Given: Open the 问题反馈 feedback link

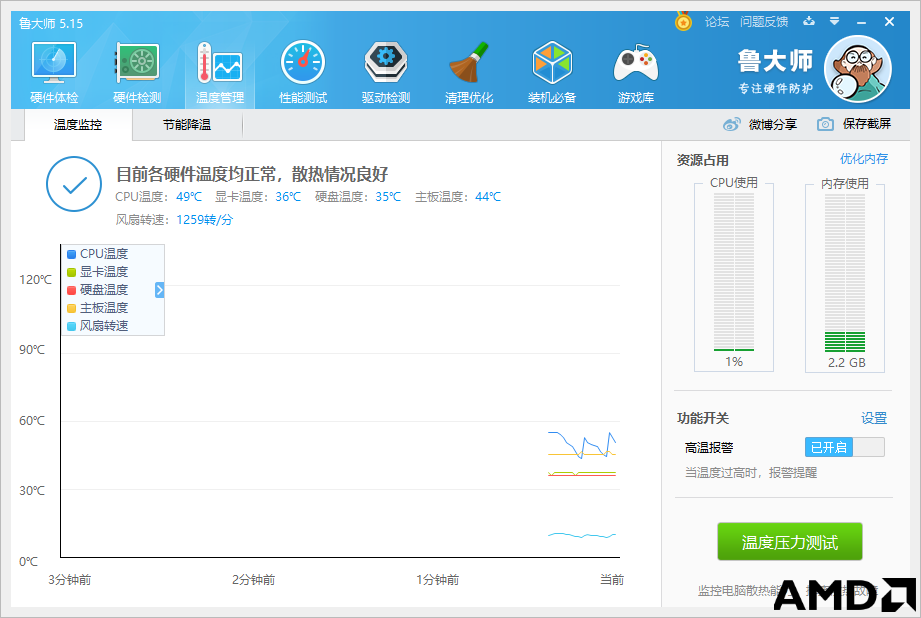Looking at the screenshot, I should 764,22.
